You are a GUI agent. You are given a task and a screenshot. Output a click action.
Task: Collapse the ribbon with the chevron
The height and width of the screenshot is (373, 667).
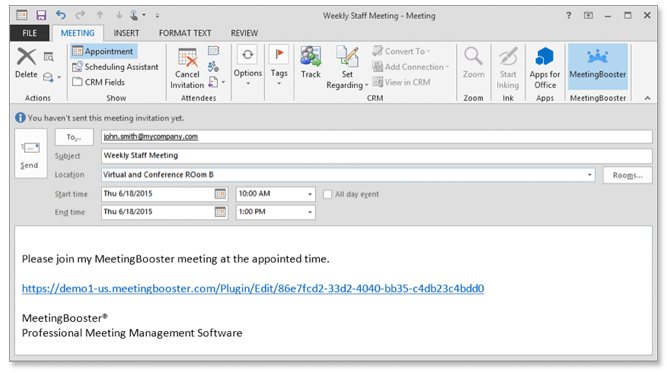(647, 98)
